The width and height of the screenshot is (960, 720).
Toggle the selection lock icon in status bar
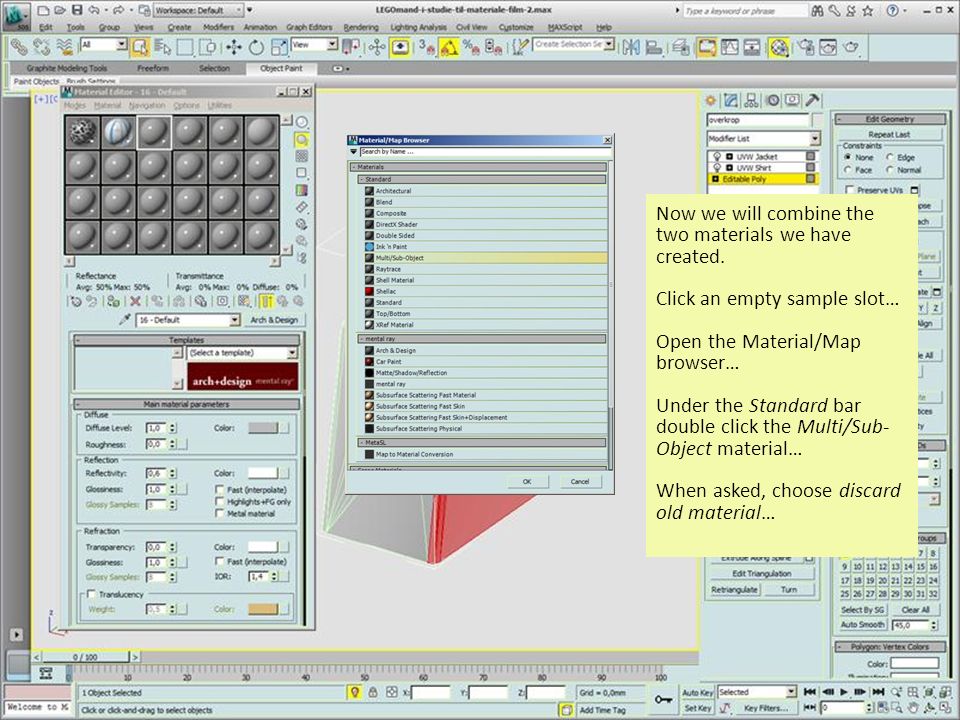(373, 692)
